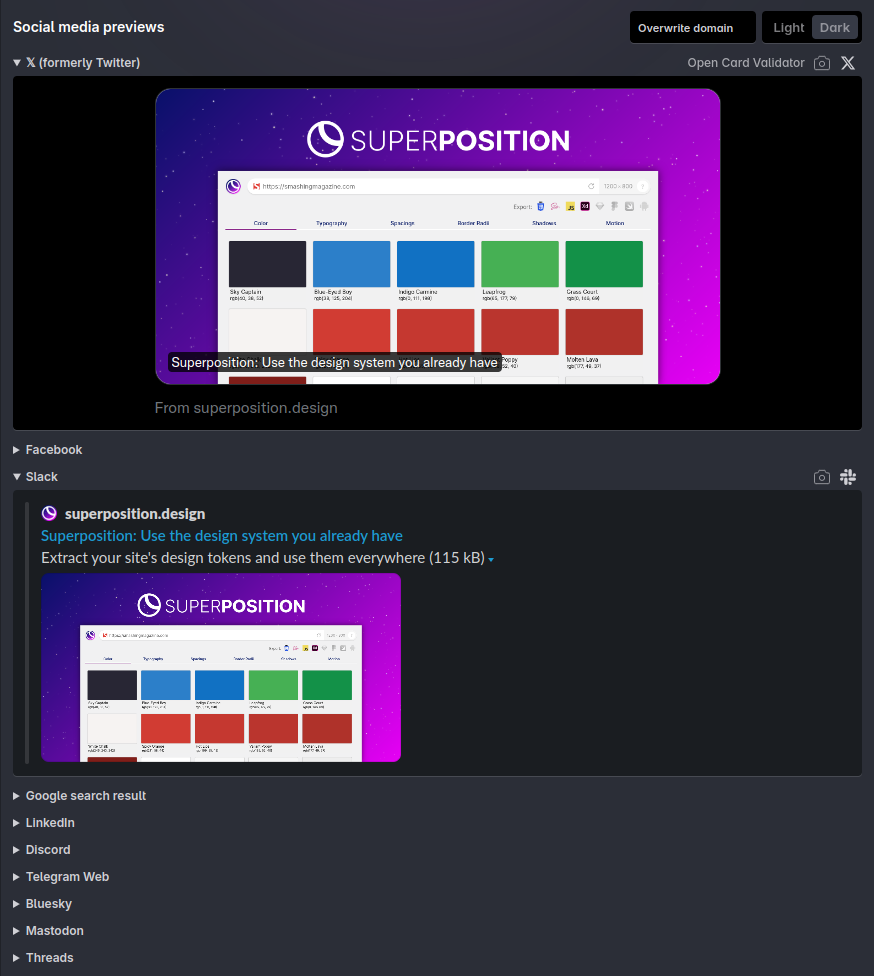
Task: Click the superposition.design site name in Slack
Action: [x=135, y=514]
